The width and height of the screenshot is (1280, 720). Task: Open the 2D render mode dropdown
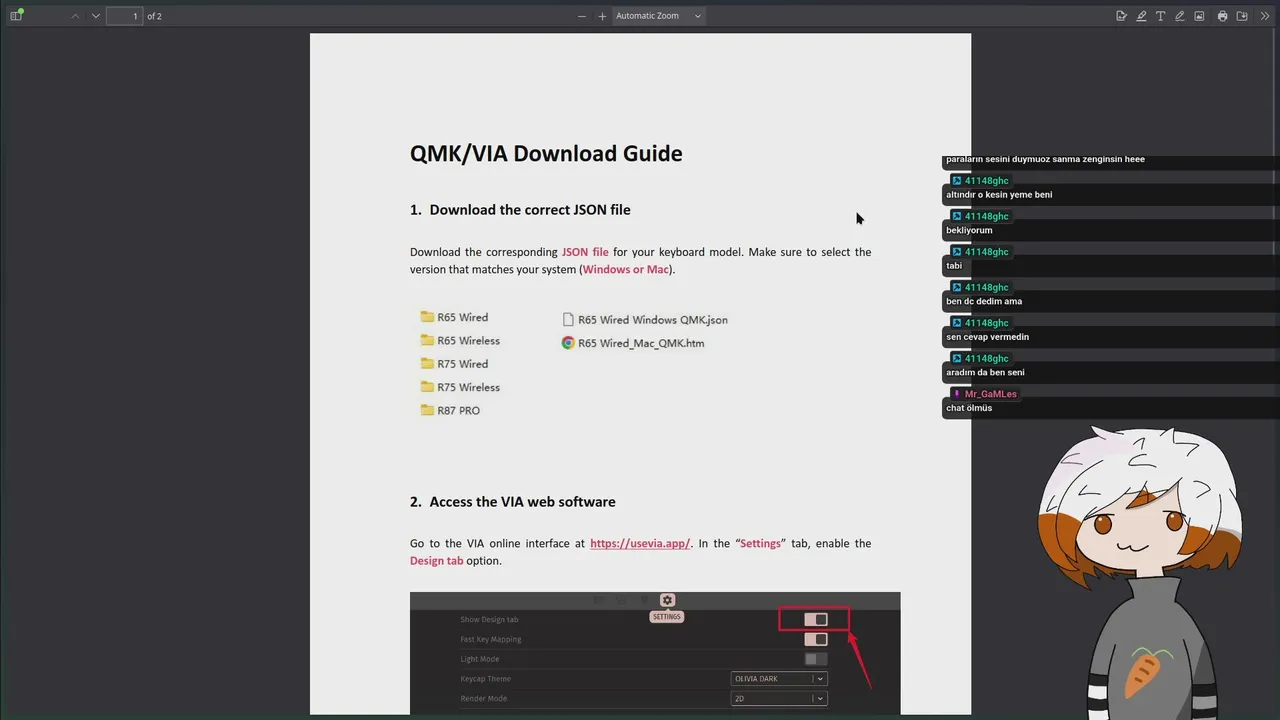tap(778, 699)
